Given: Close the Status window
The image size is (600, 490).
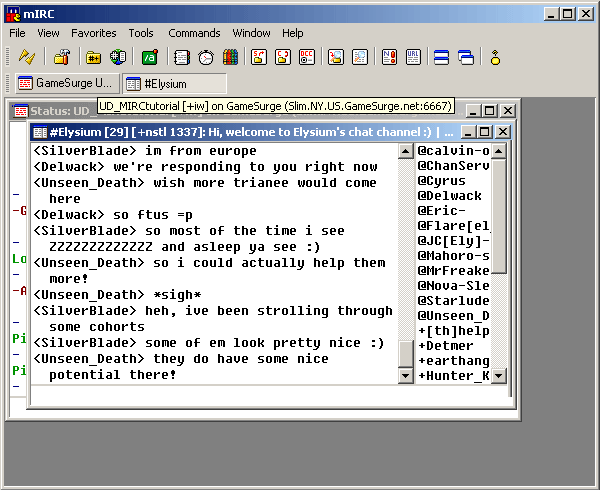Looking at the screenshot, I should coord(508,111).
